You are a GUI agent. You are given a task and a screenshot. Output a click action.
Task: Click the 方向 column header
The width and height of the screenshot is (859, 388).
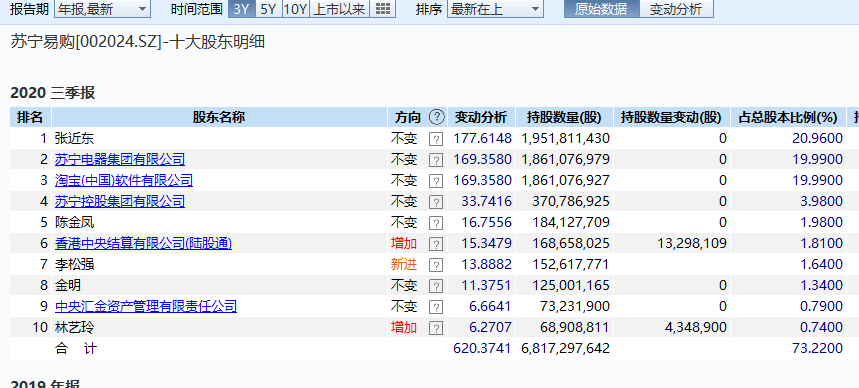tap(408, 117)
